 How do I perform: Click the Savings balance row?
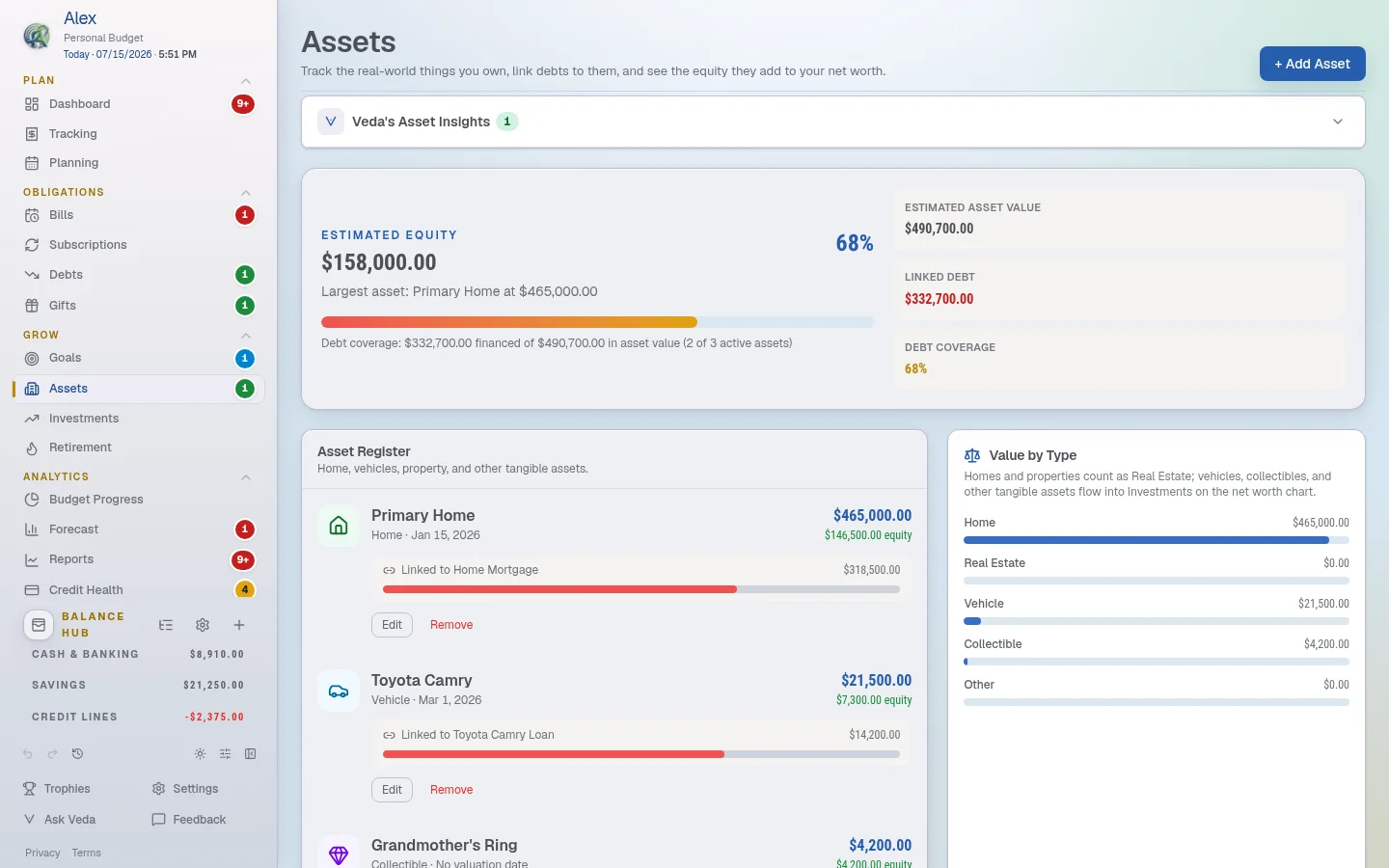pyautogui.click(x=138, y=685)
